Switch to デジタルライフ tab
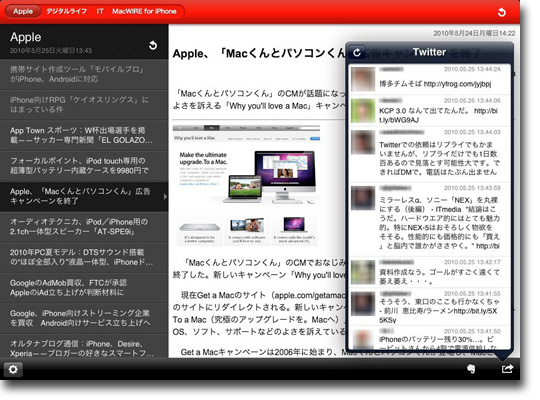The image size is (540, 400). coord(66,11)
